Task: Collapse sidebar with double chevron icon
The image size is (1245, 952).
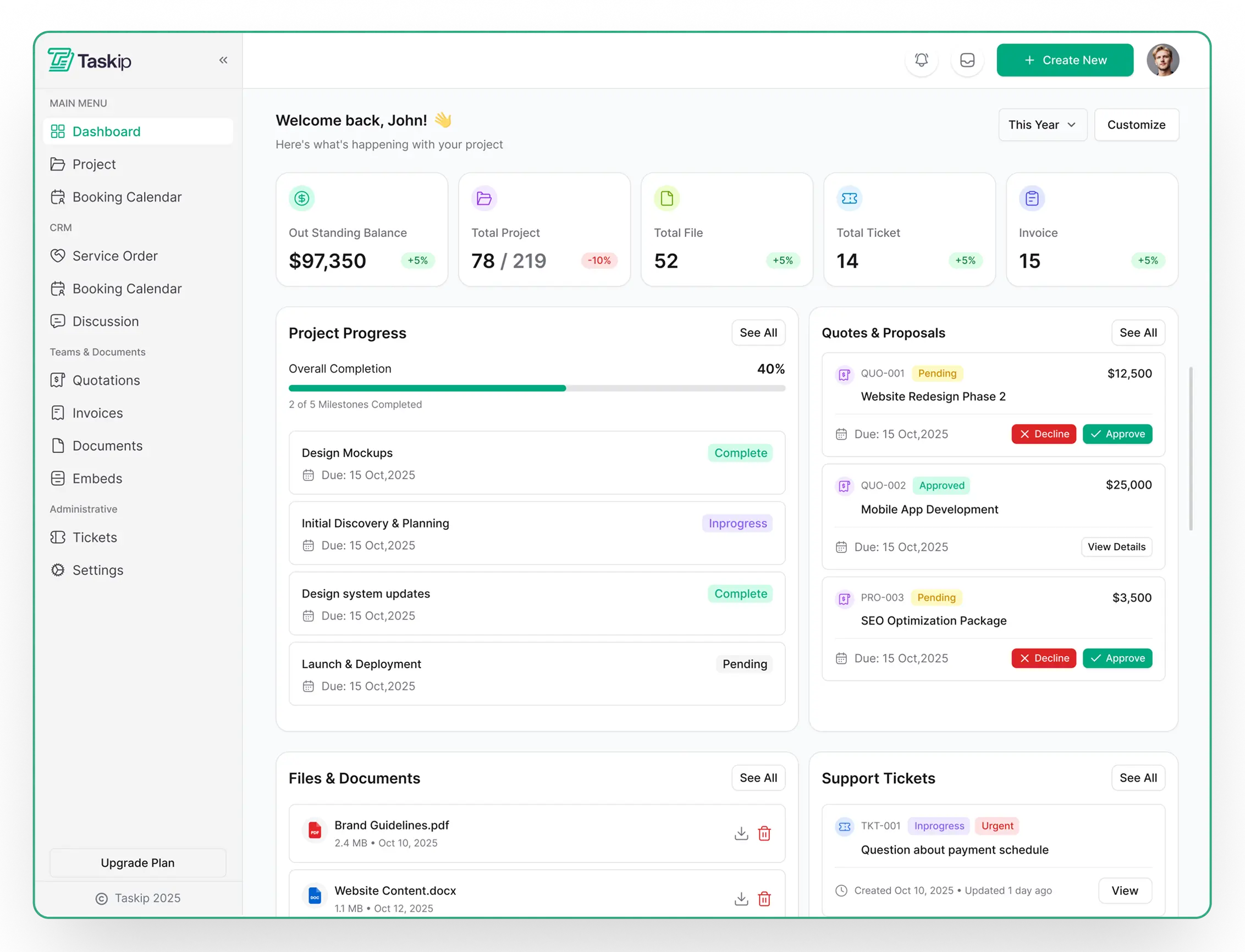Action: 223,60
